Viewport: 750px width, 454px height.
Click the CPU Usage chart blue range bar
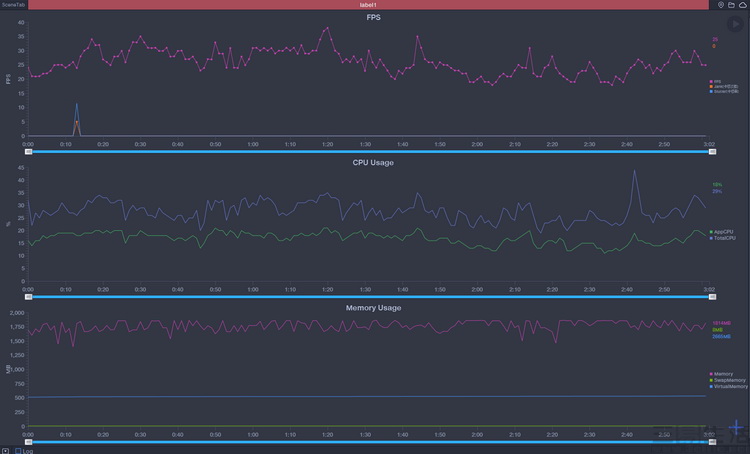click(370, 297)
